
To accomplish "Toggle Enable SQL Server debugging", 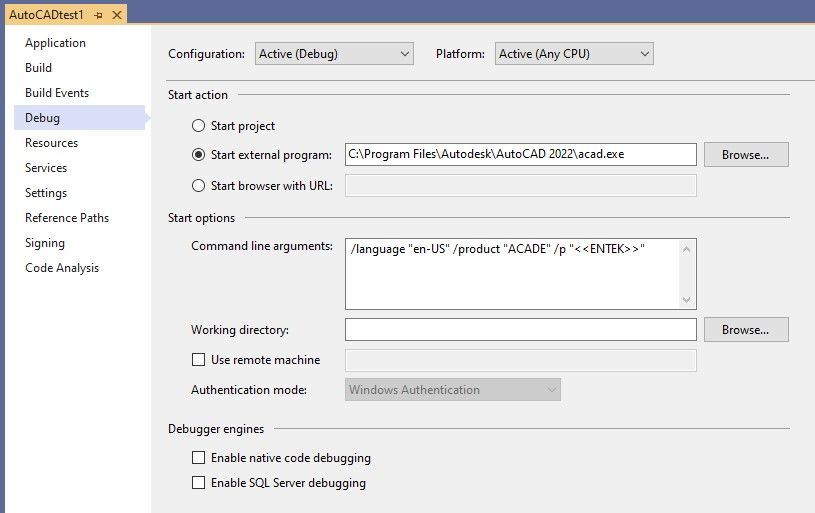I will 198,483.
